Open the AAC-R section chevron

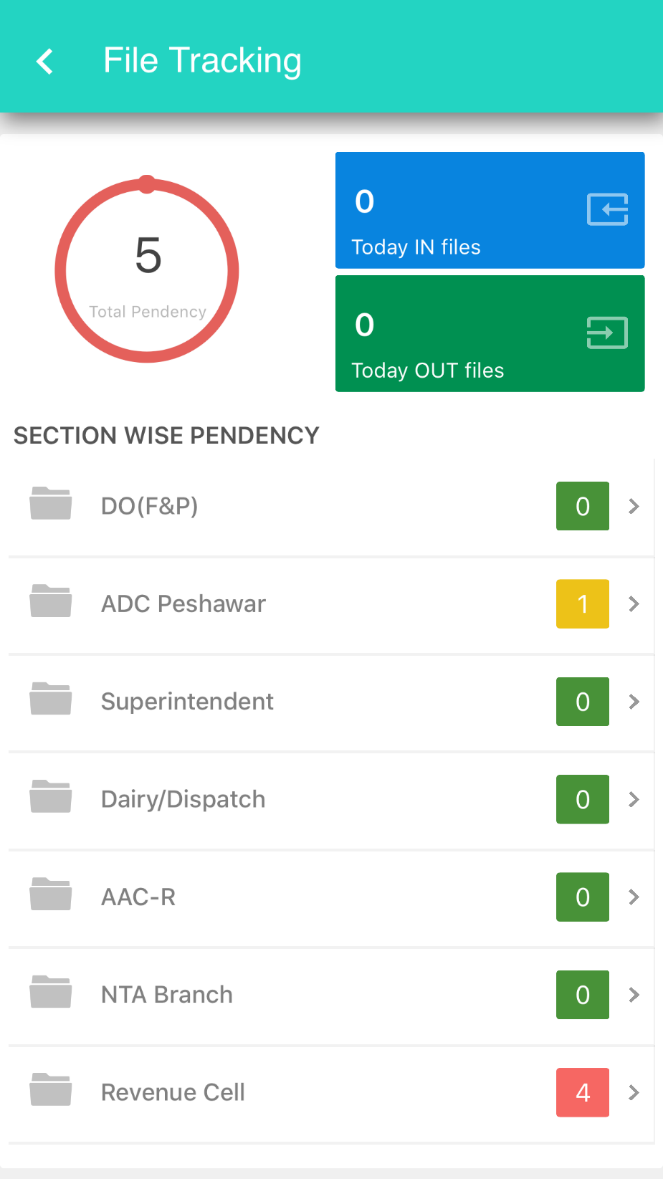[634, 897]
